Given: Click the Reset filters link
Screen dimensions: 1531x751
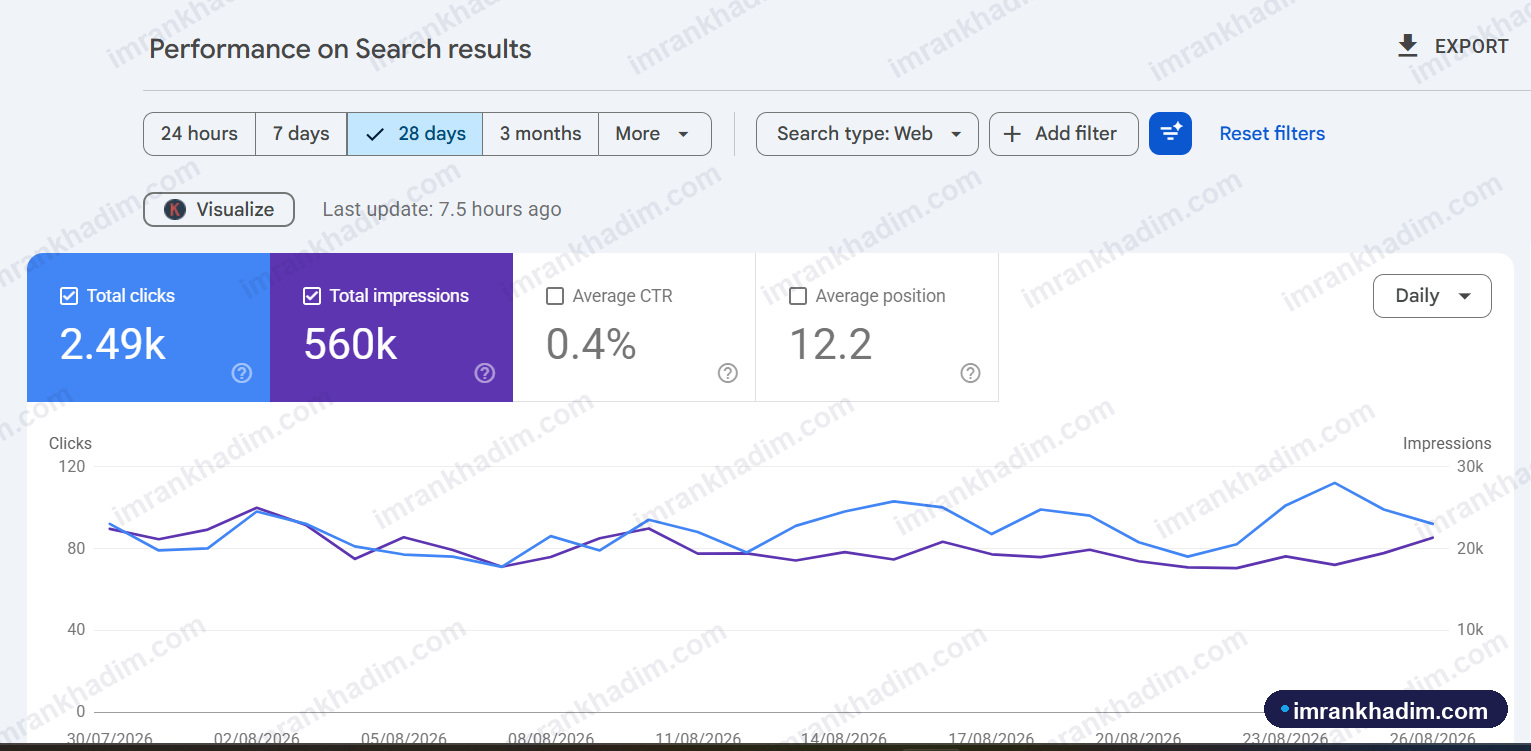Looking at the screenshot, I should tap(1272, 134).
